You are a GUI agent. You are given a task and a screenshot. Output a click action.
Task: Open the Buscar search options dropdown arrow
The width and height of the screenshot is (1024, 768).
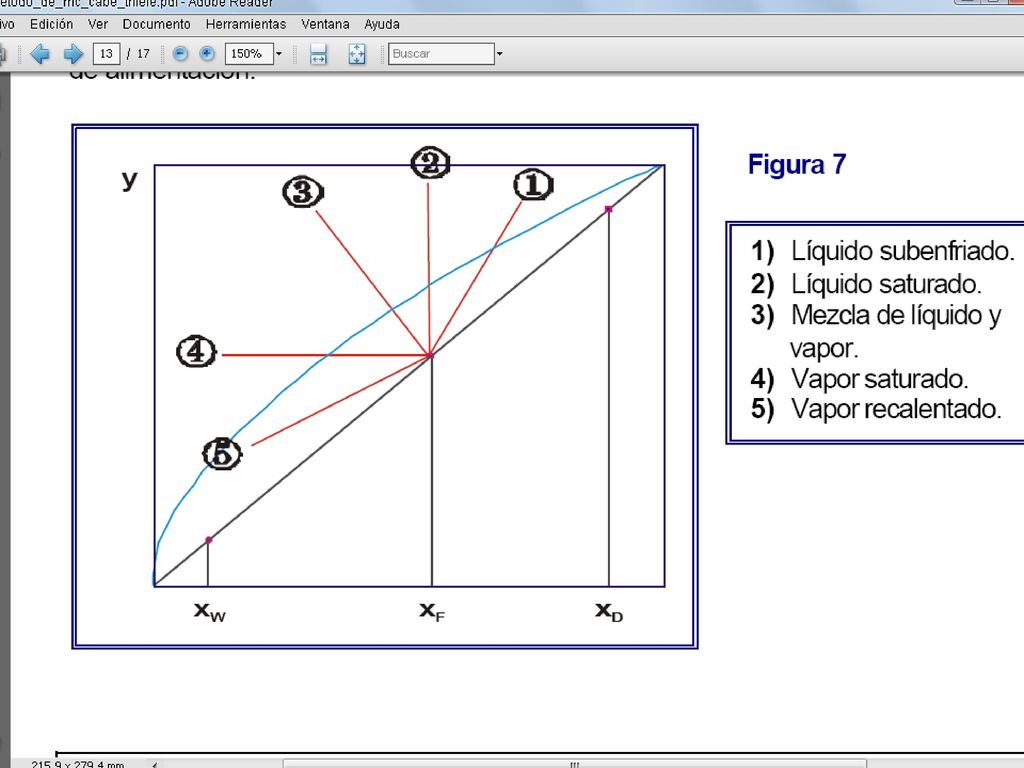pyautogui.click(x=500, y=54)
